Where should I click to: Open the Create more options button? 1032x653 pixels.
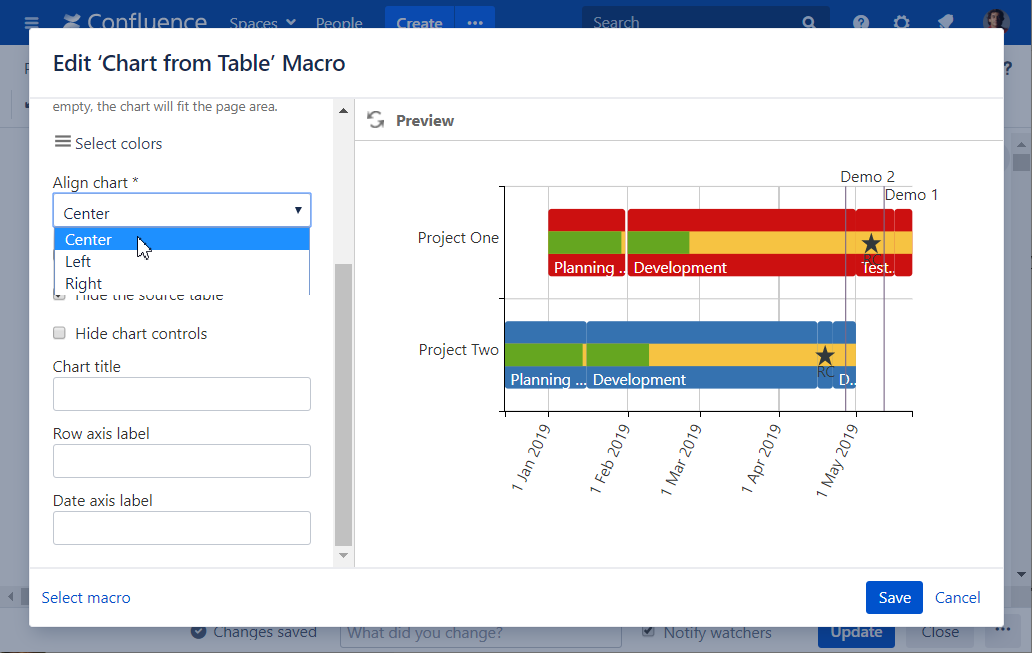click(475, 23)
